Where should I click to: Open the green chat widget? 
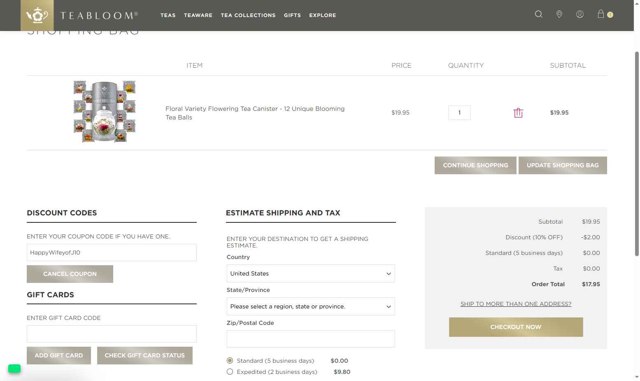tap(14, 369)
